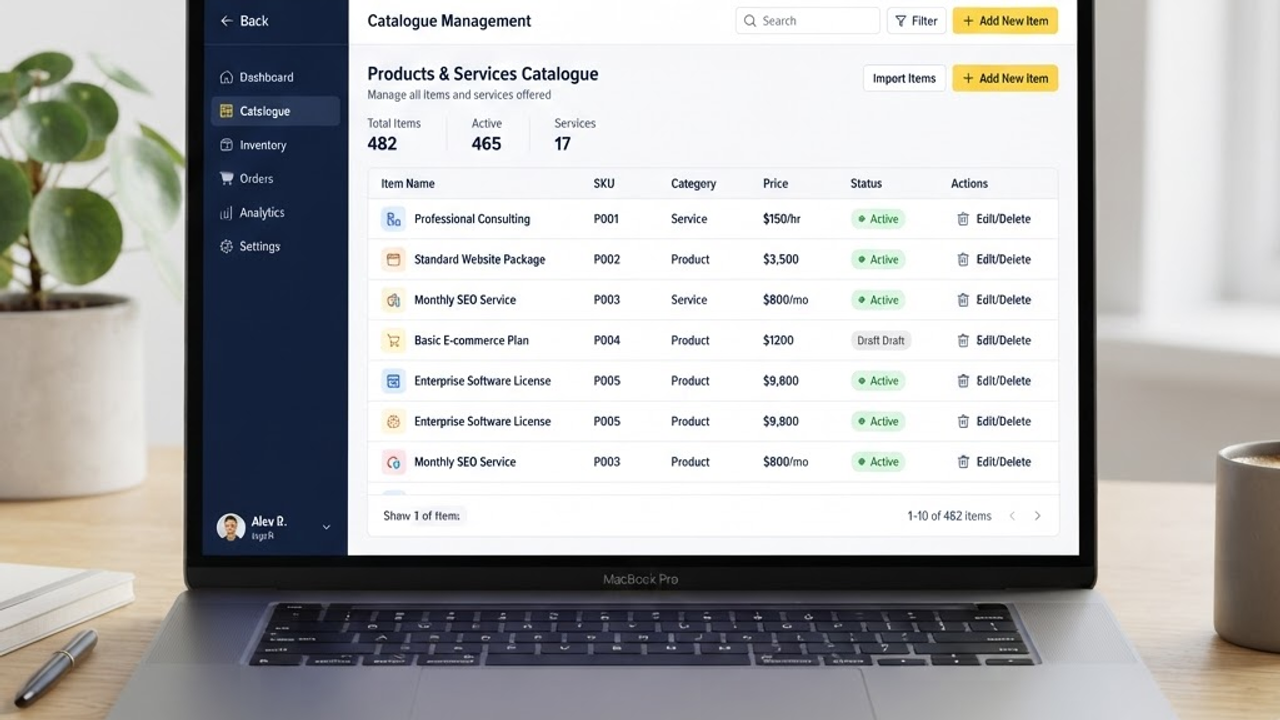Click the Price column header
1280x720 pixels.
(776, 184)
